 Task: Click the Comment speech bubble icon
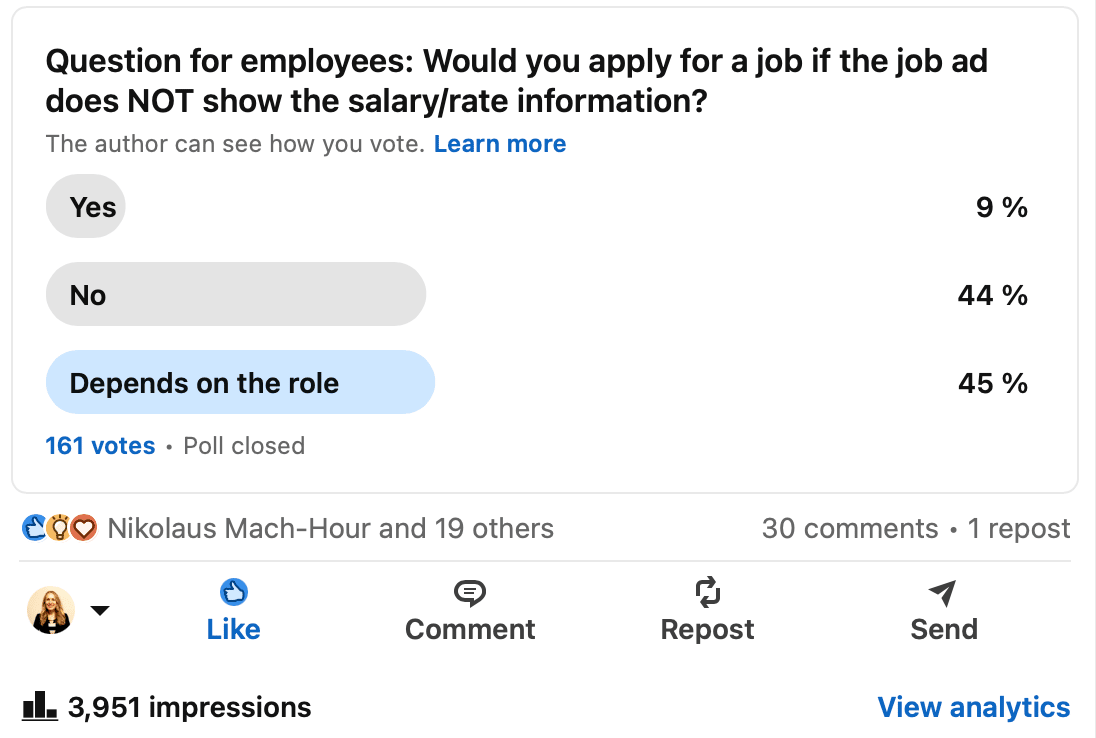(470, 593)
